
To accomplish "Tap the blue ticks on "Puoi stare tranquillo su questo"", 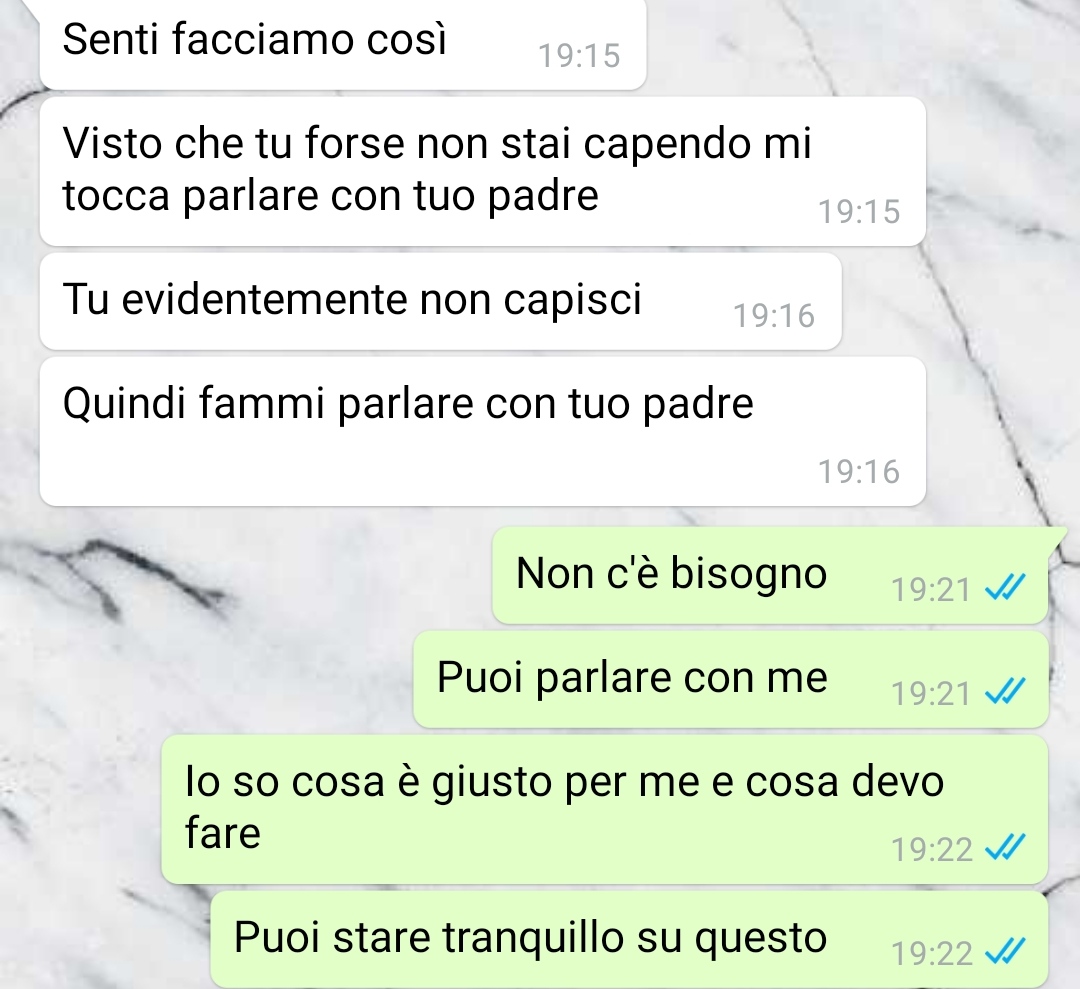I will (x=1005, y=952).
